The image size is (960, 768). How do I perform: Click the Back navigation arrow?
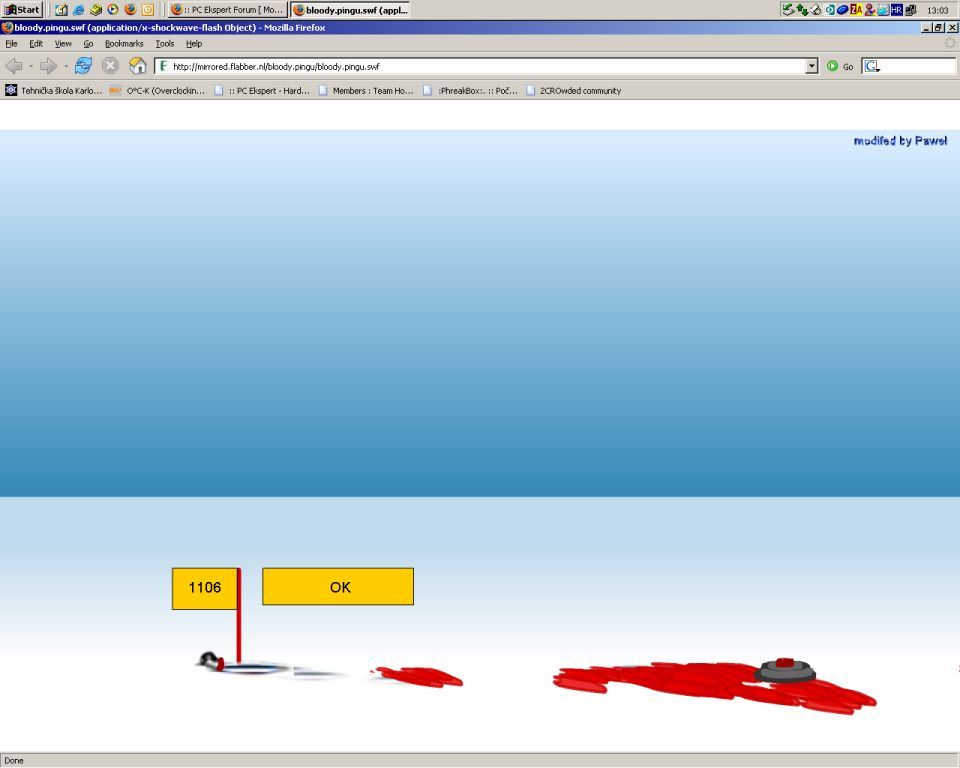pos(14,66)
